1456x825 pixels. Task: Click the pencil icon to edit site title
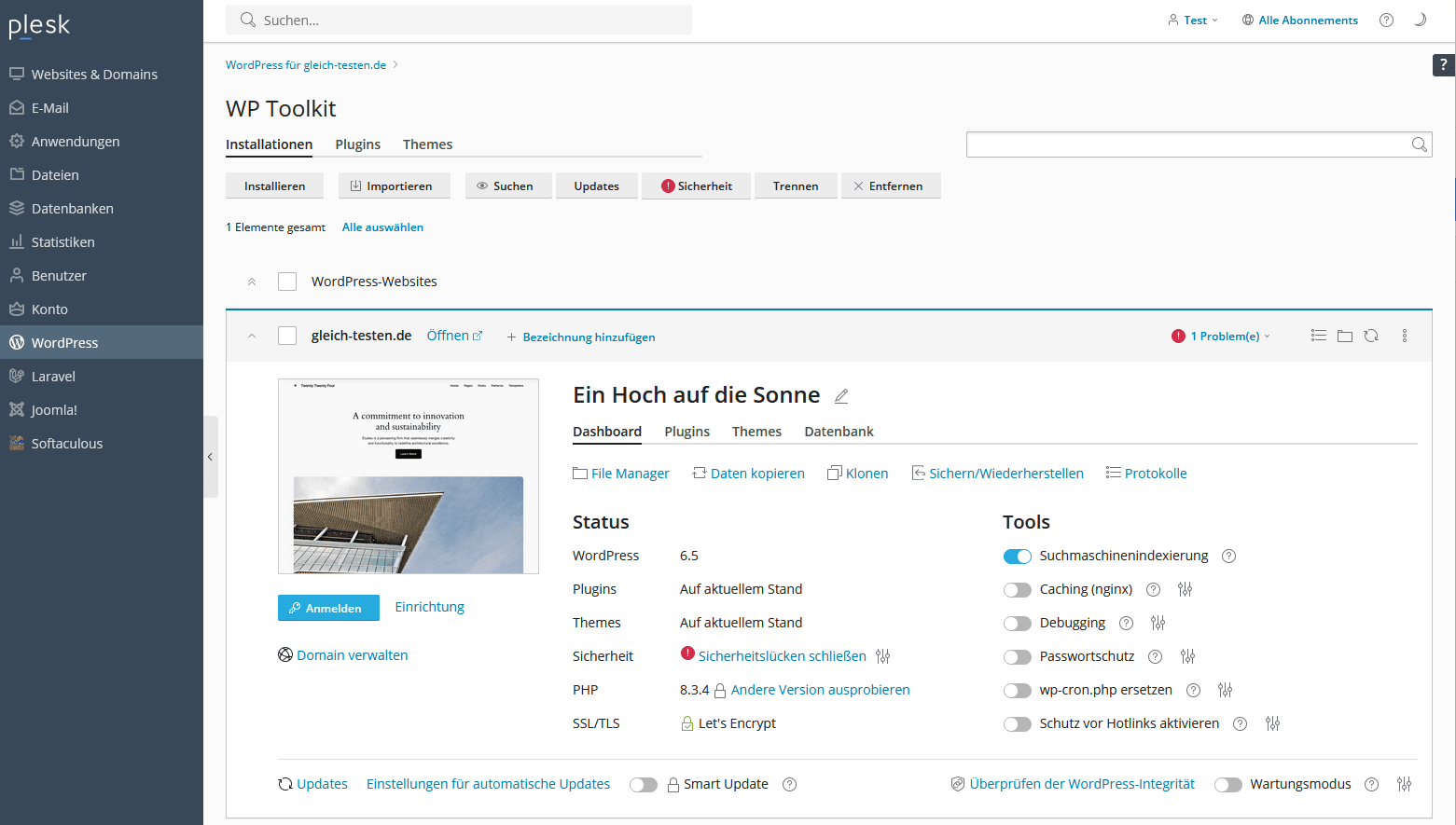(x=841, y=396)
